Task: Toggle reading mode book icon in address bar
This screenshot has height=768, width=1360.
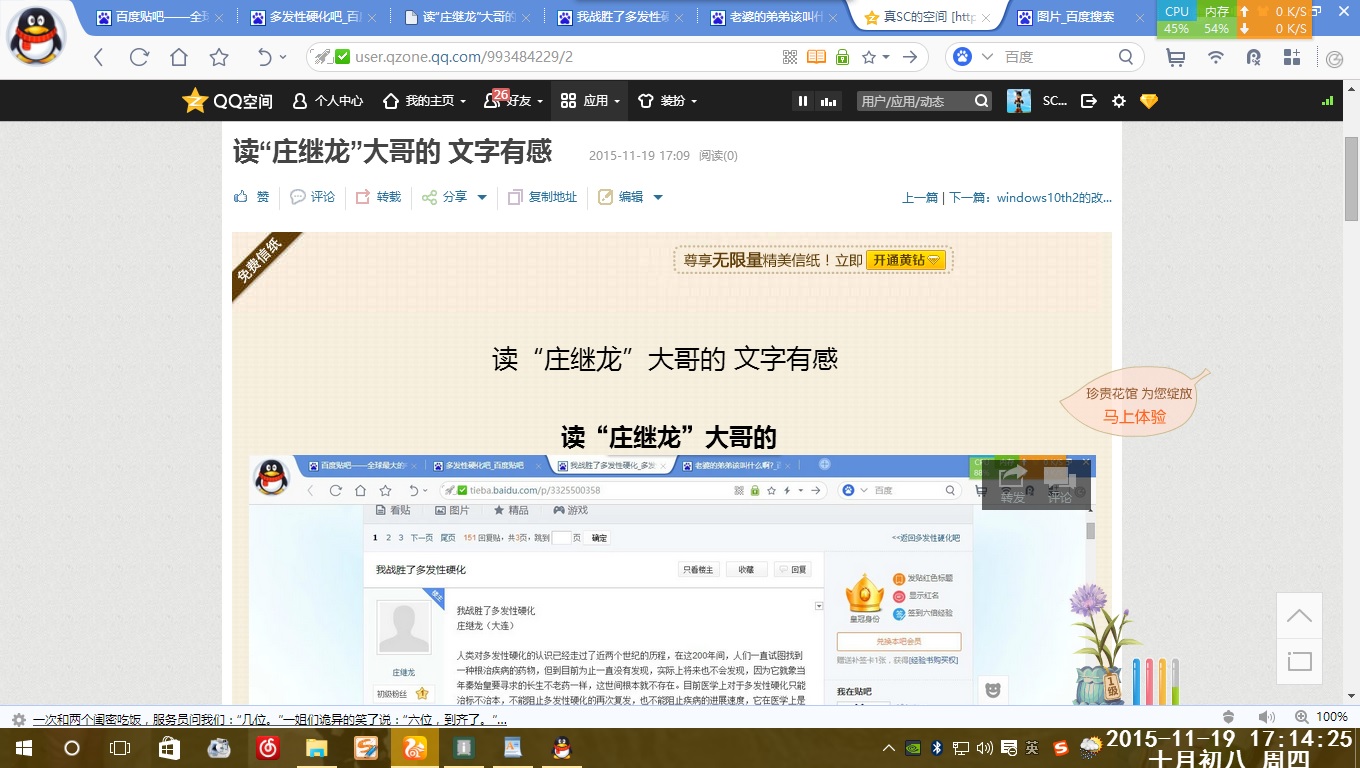Action: [x=817, y=57]
